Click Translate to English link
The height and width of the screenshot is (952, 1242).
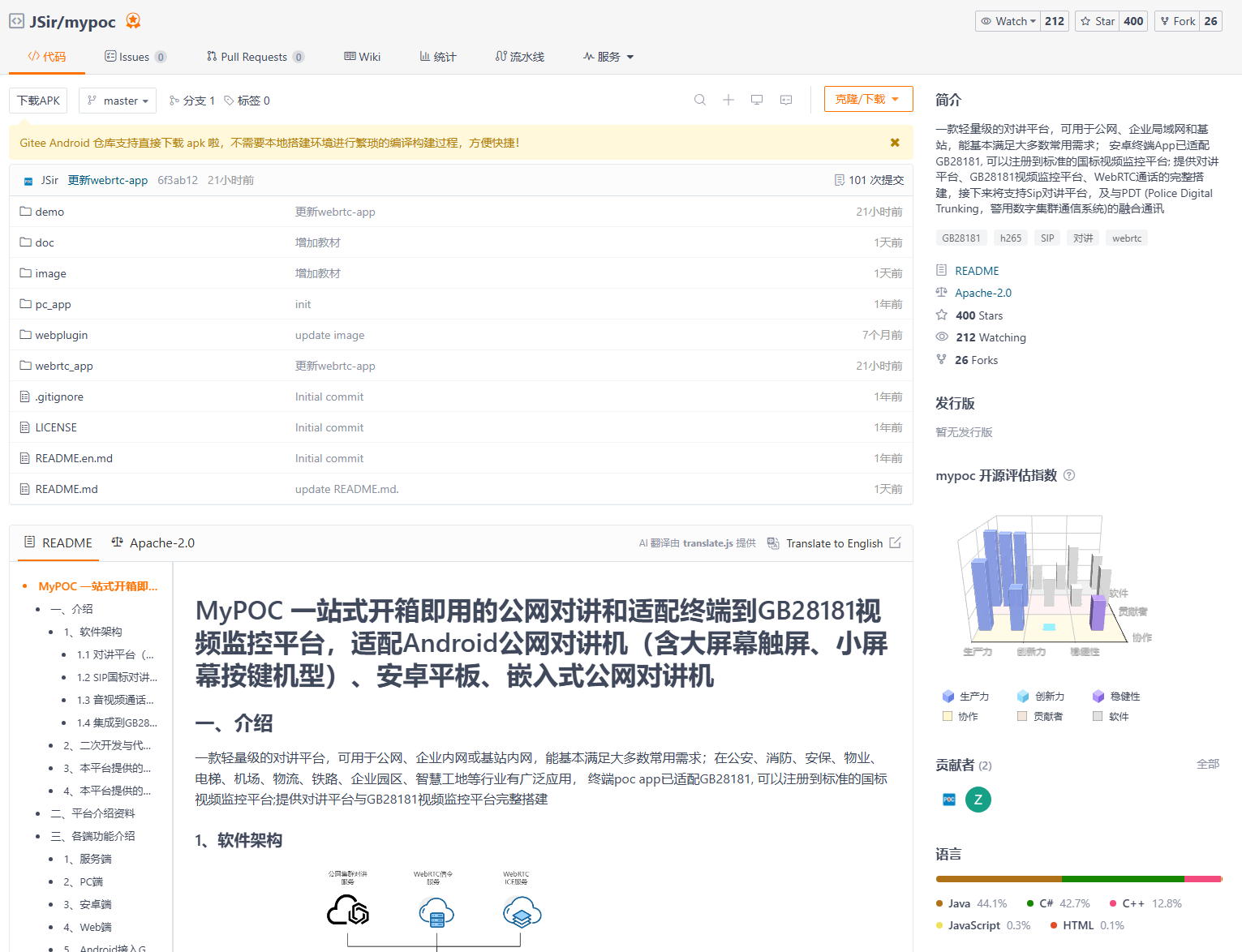(x=834, y=543)
